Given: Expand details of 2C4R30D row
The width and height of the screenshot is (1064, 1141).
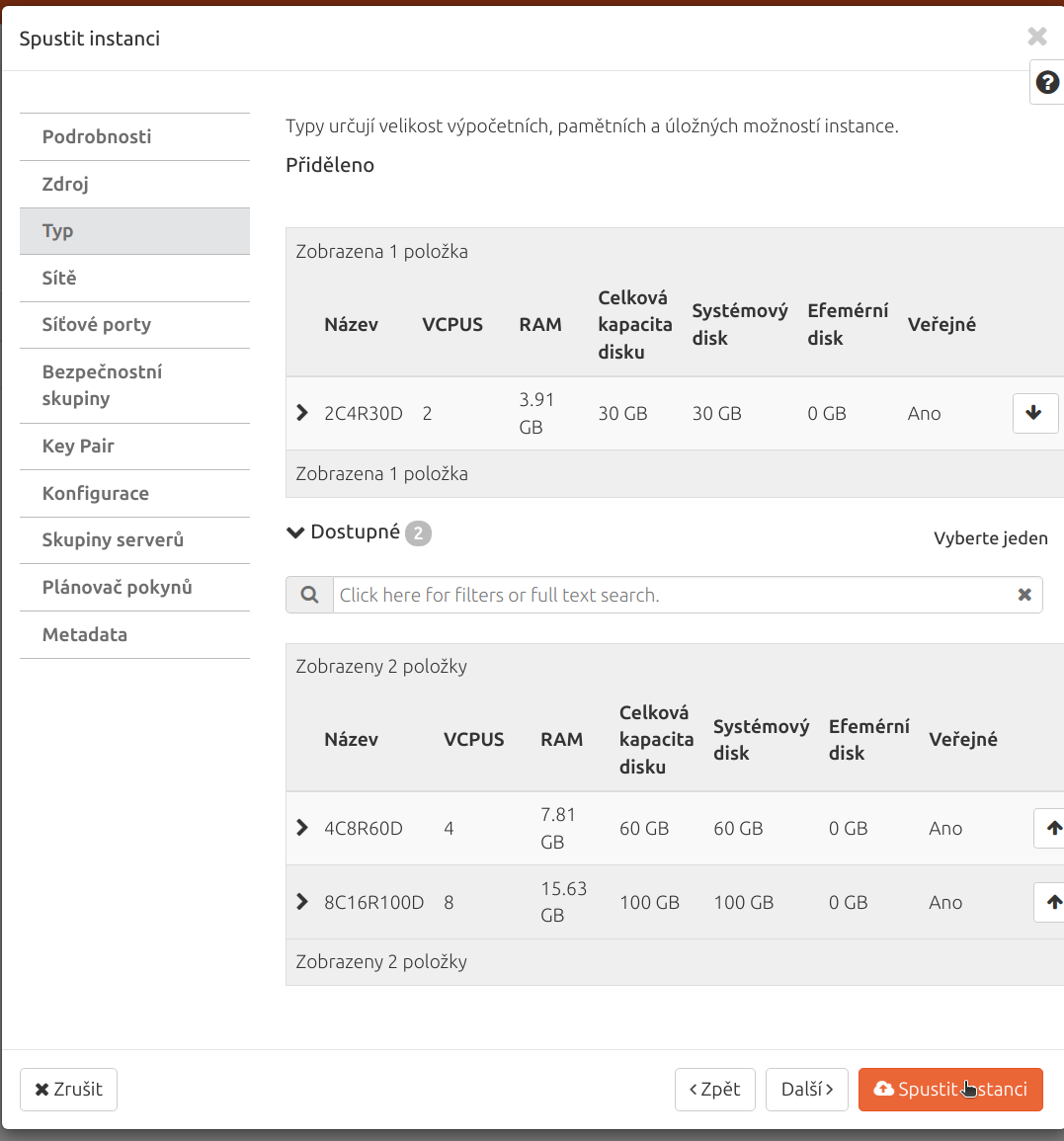Looking at the screenshot, I should click(x=302, y=413).
